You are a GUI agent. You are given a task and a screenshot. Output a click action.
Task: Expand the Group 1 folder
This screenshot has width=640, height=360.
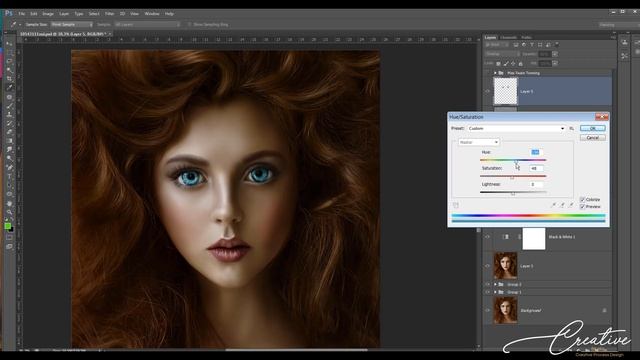pyautogui.click(x=495, y=292)
